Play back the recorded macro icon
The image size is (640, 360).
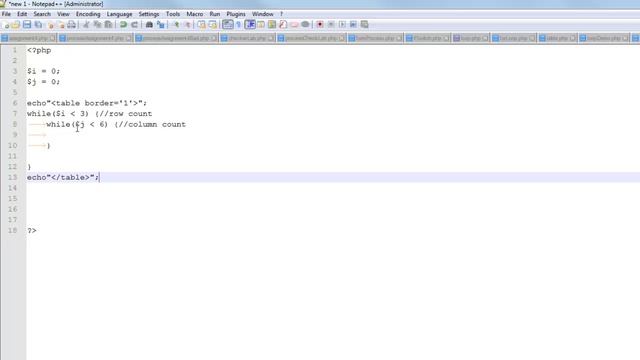(x=342, y=25)
